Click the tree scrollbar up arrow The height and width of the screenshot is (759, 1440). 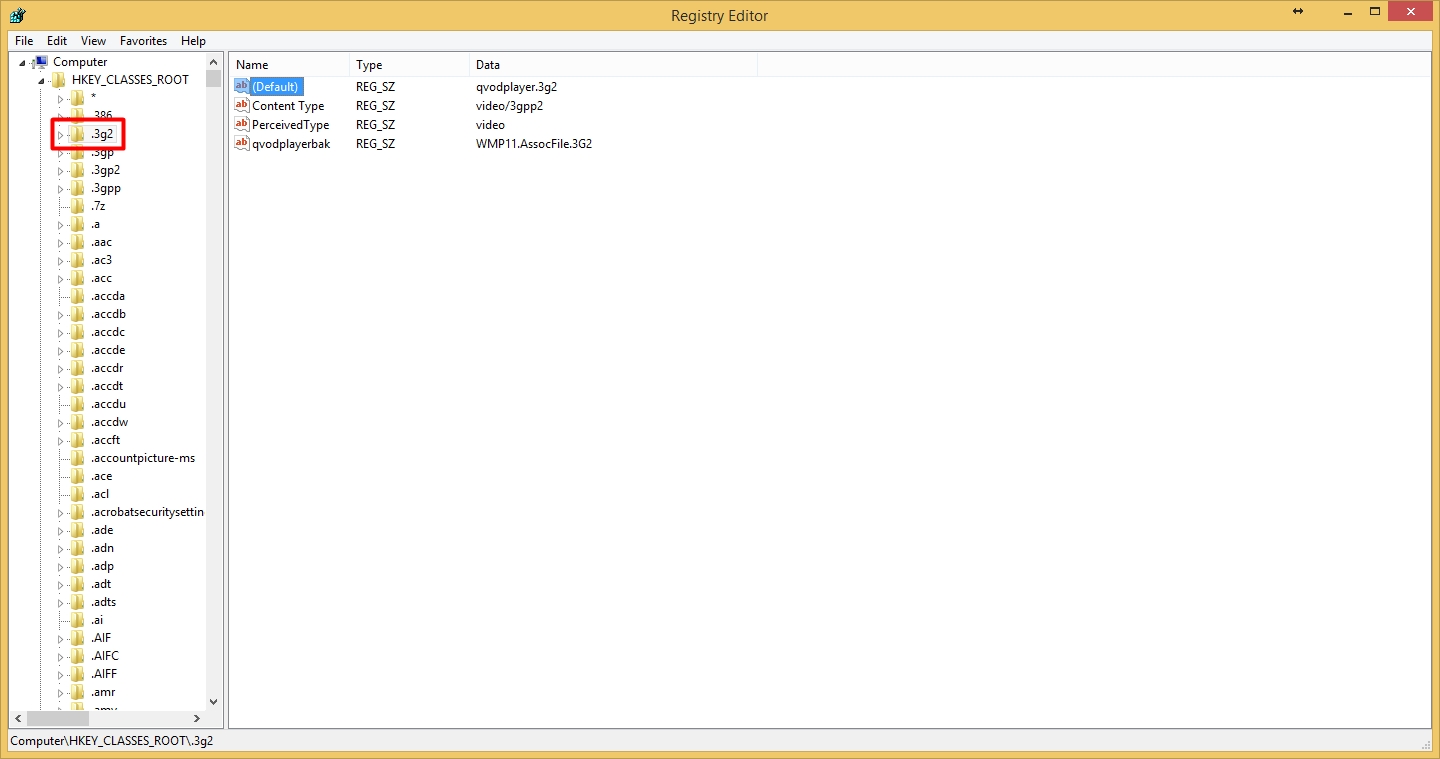[x=213, y=62]
